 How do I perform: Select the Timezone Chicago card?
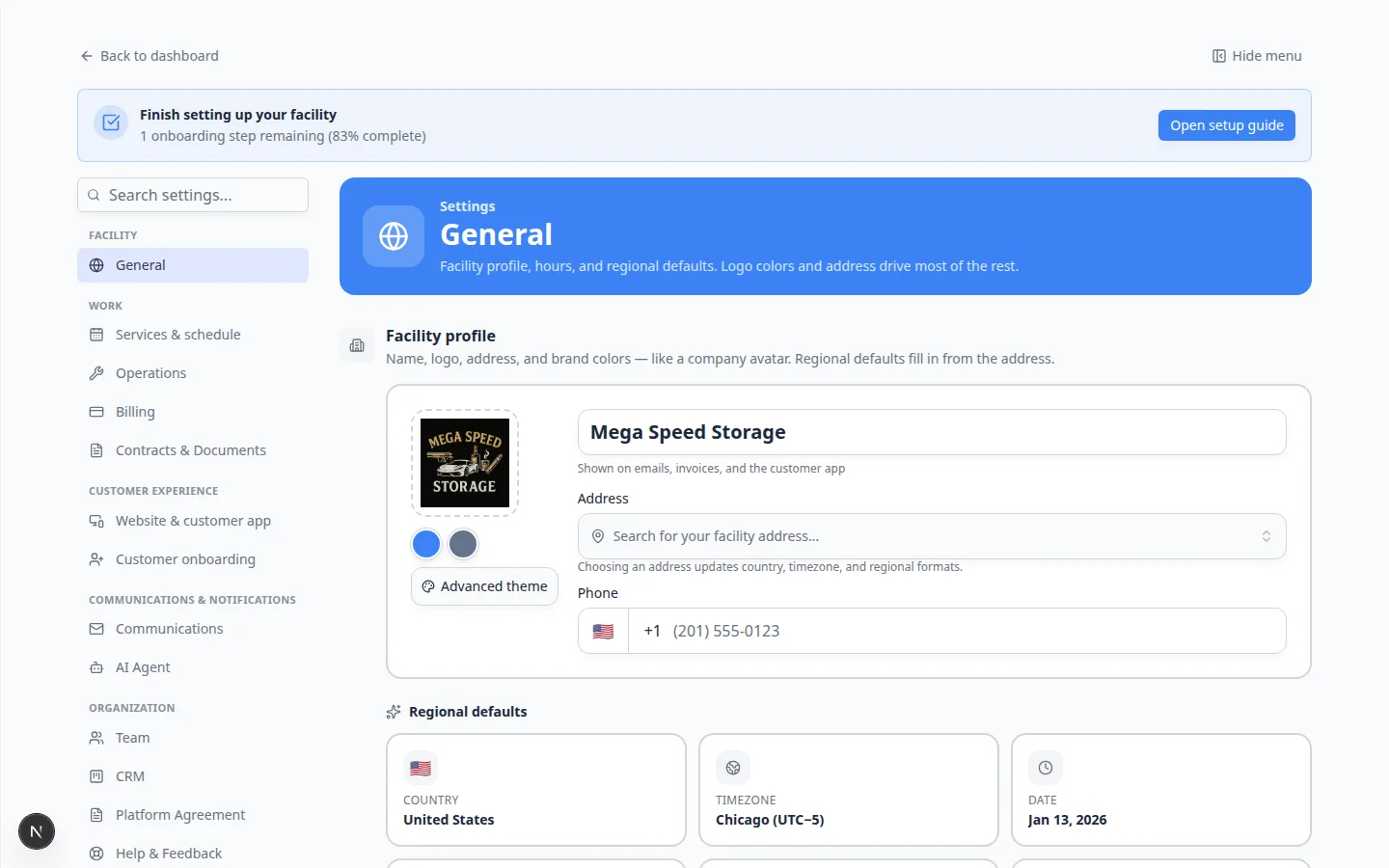[x=849, y=790]
